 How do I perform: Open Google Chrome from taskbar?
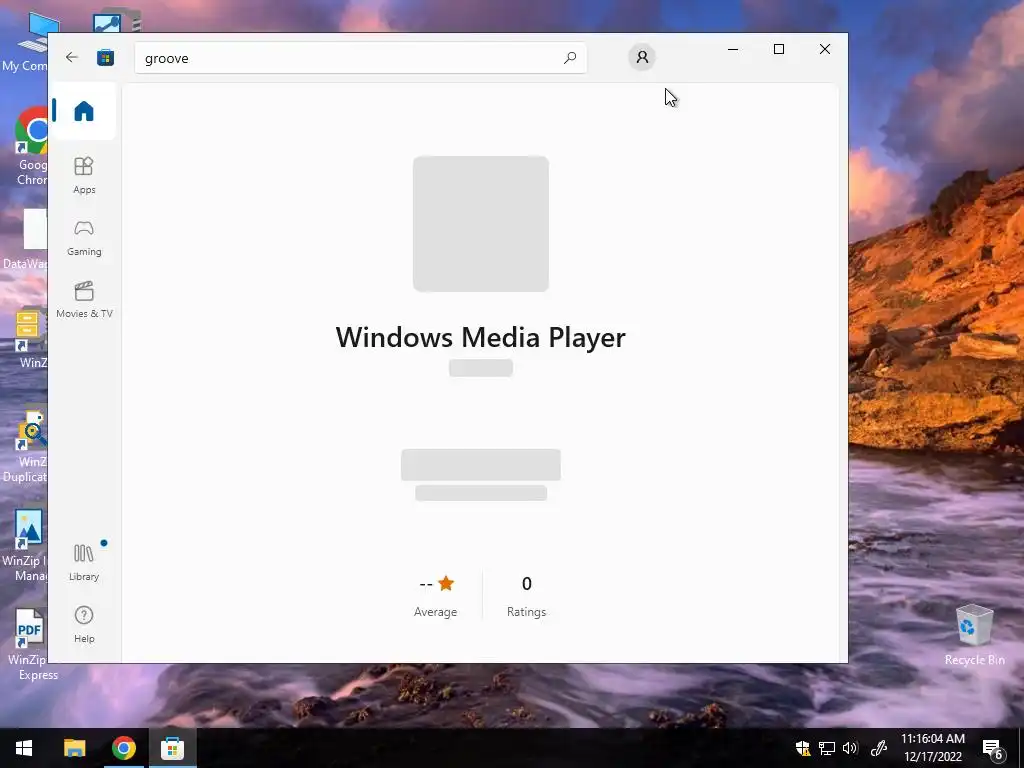click(x=123, y=748)
